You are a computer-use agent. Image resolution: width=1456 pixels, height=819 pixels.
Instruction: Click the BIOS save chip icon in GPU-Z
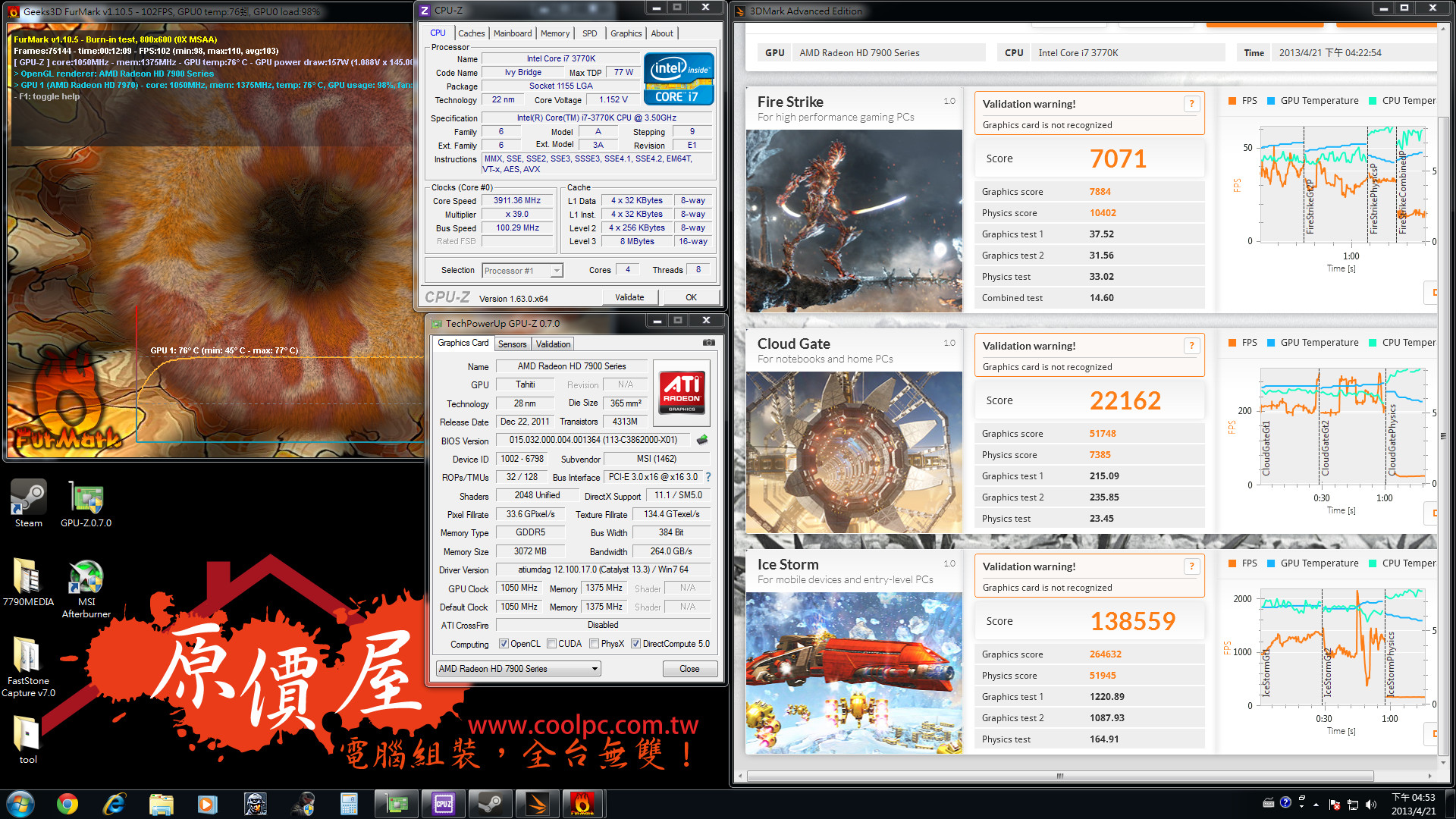coord(702,440)
